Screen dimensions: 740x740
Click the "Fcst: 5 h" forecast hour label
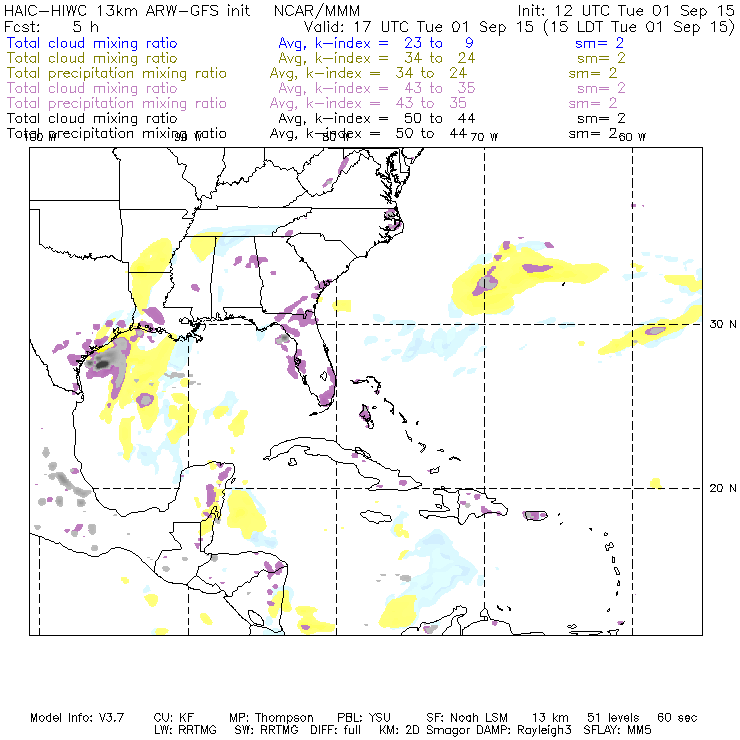coord(51,27)
